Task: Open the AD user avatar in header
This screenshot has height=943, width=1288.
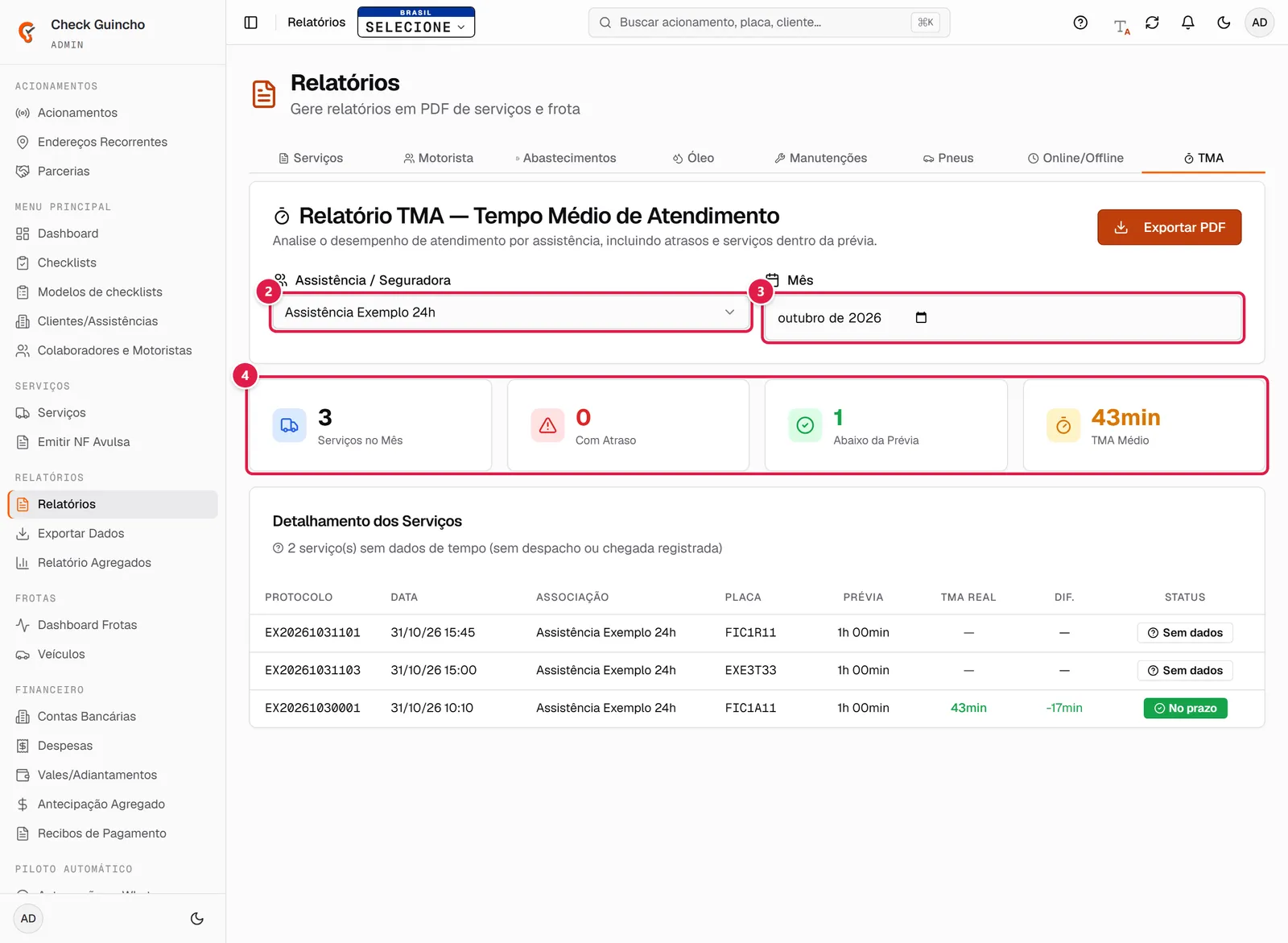Action: (1259, 23)
